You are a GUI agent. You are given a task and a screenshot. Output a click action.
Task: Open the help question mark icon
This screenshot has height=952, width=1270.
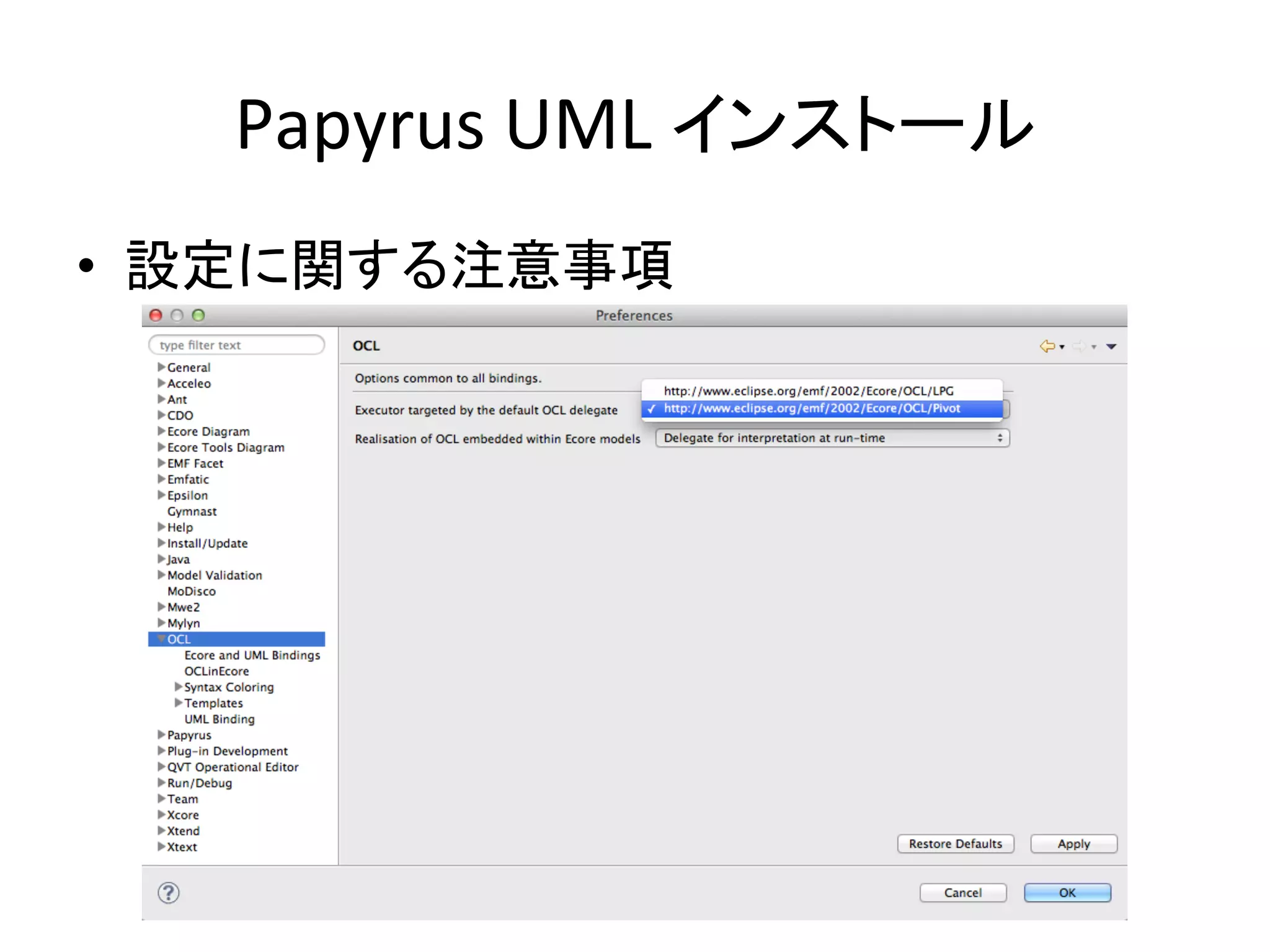coord(168,892)
